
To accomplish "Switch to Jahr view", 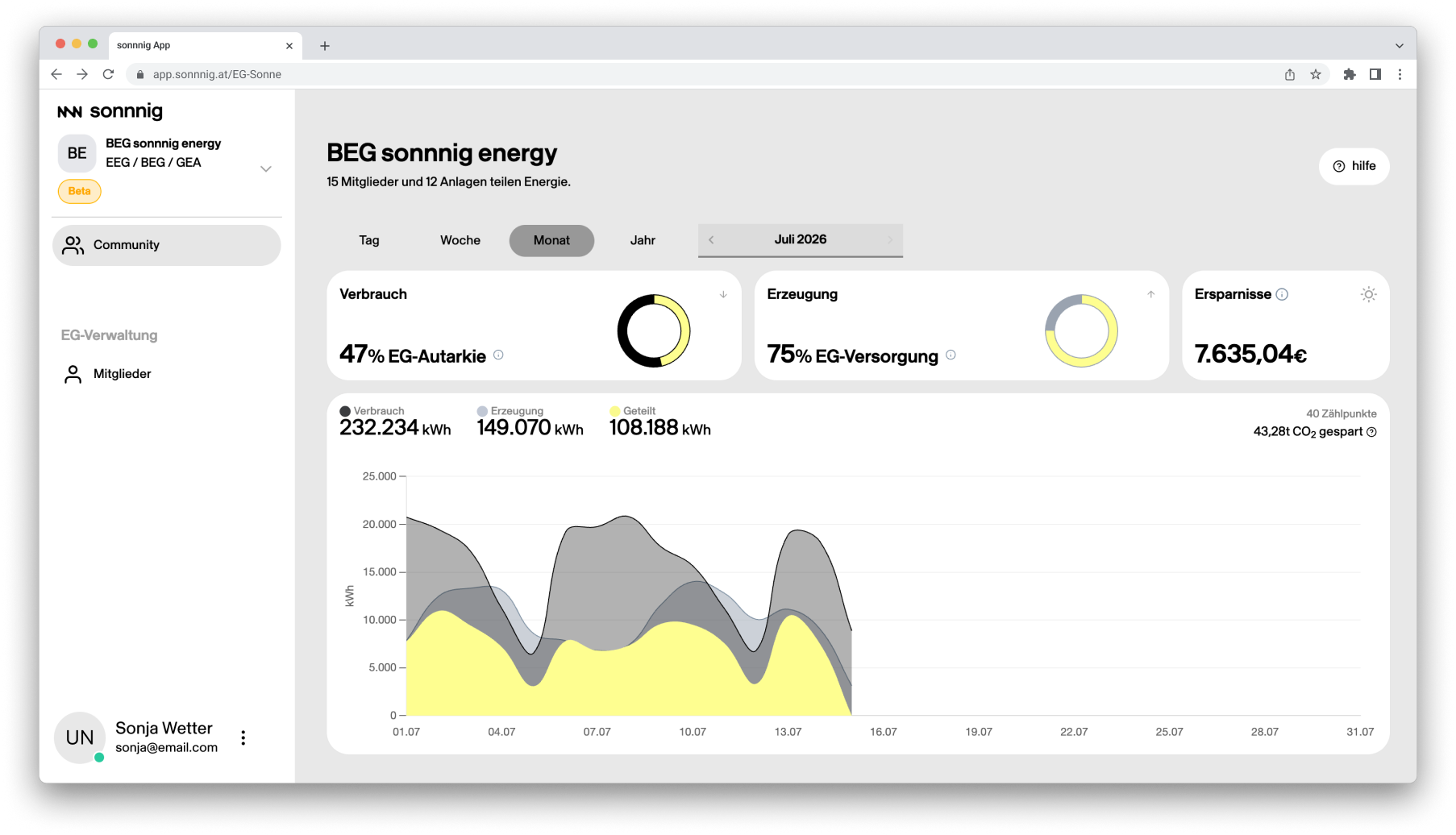I will tap(643, 240).
